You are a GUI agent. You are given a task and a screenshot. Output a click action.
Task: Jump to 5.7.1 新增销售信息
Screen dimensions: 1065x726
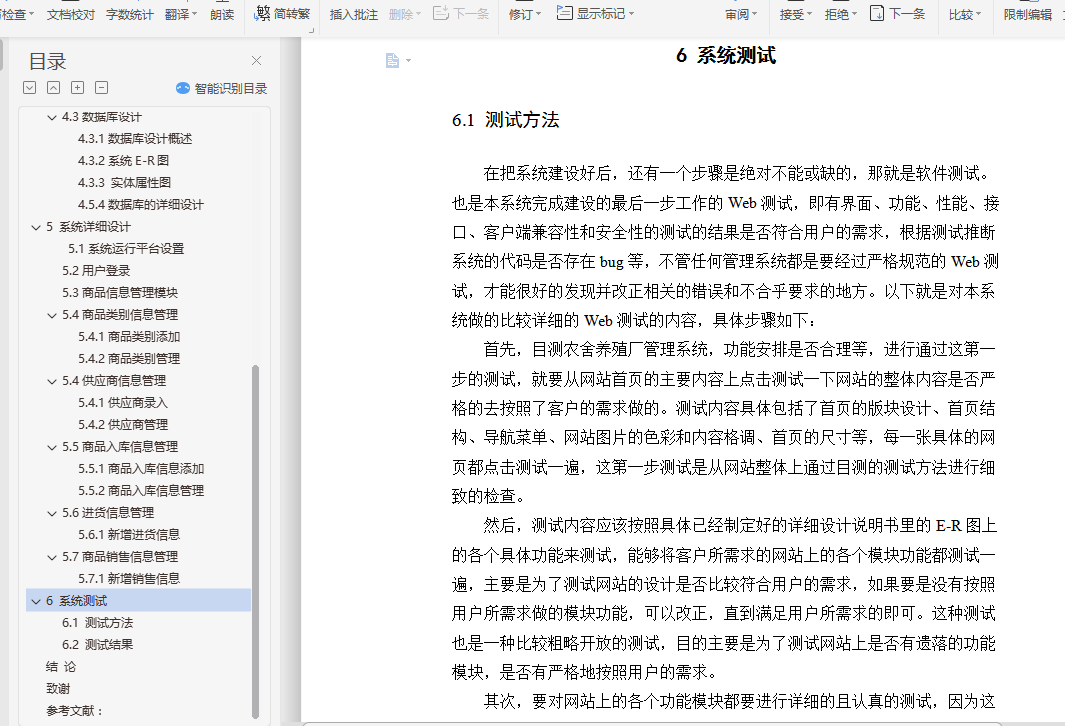coord(128,579)
